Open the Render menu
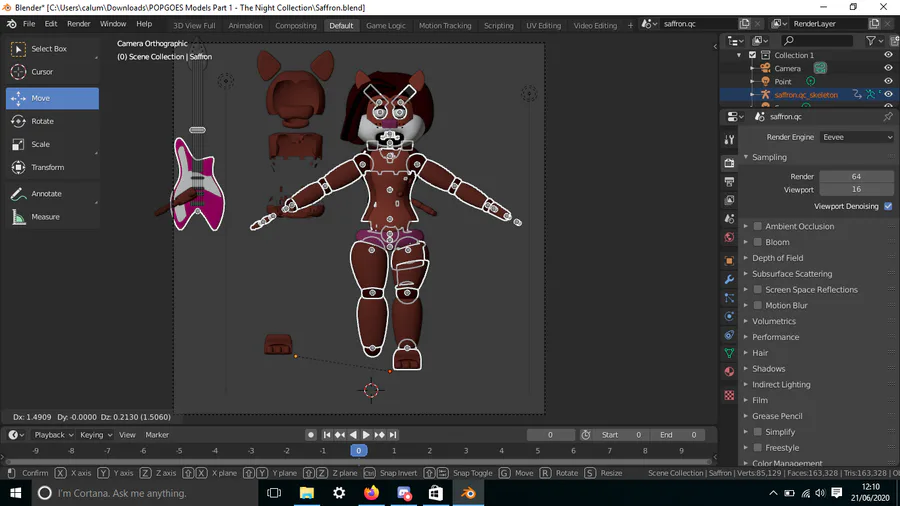900x506 pixels. click(79, 24)
